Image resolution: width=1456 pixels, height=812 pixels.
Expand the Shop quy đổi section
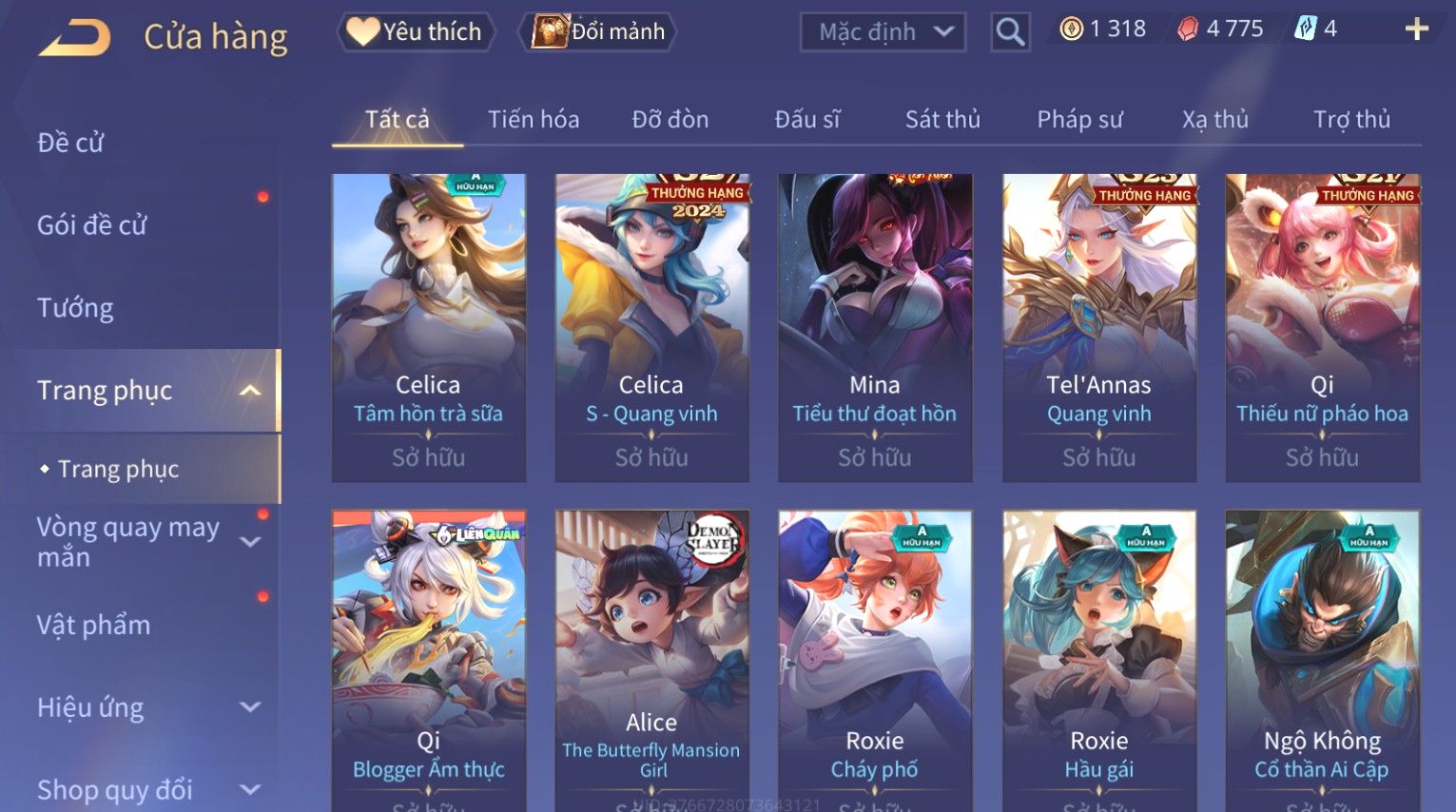[x=250, y=789]
